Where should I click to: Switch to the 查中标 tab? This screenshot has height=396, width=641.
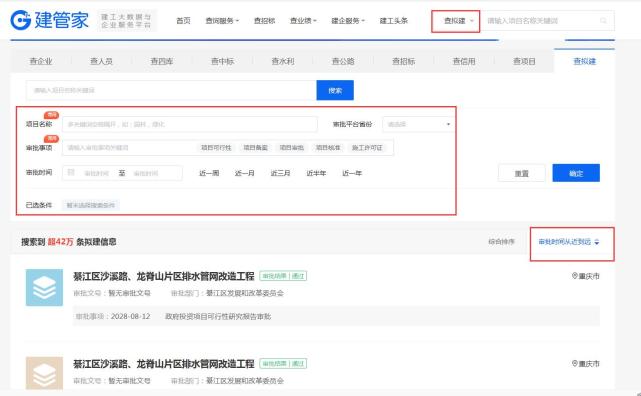[x=222, y=61]
